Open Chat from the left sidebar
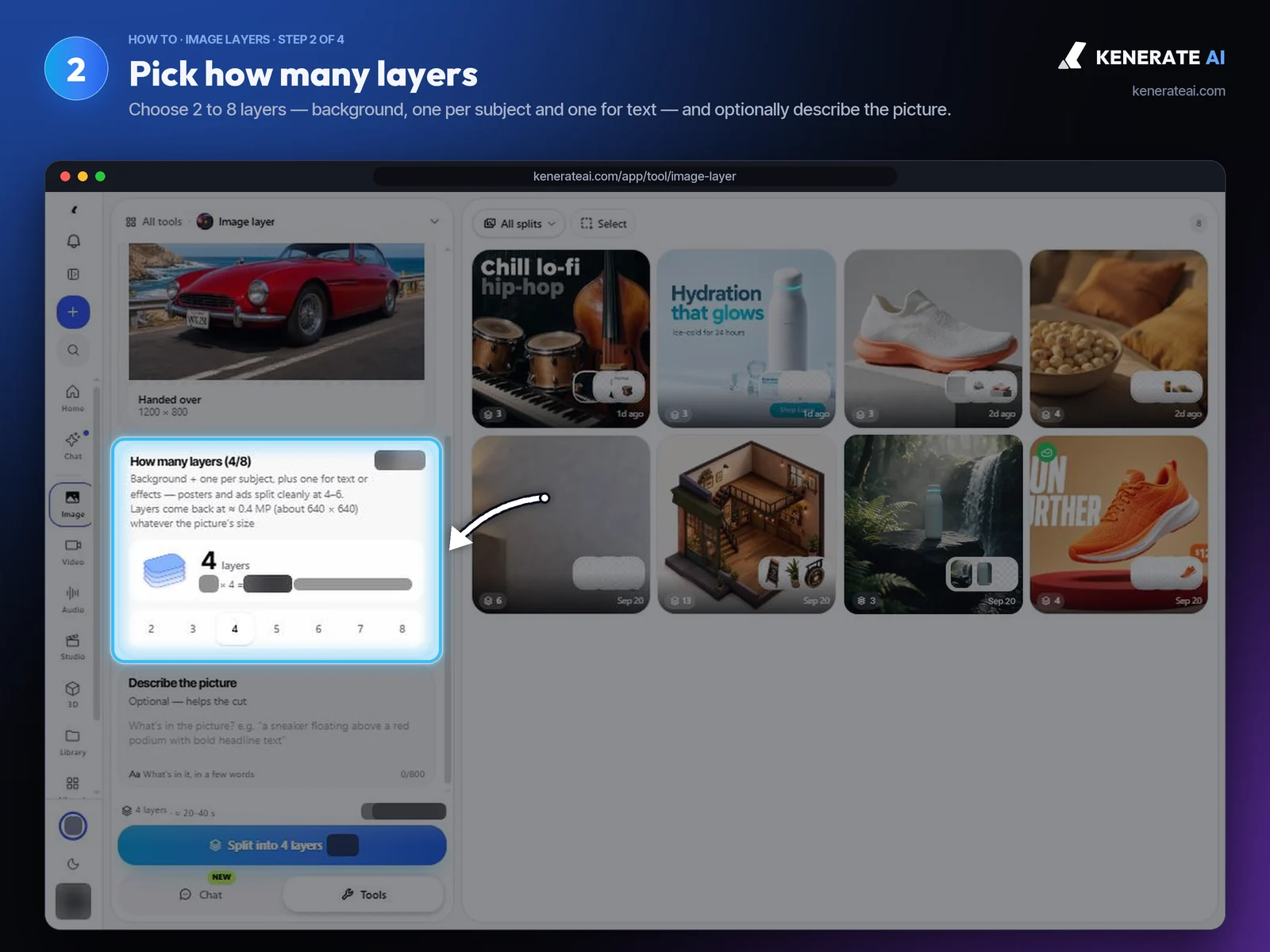 coord(73,446)
